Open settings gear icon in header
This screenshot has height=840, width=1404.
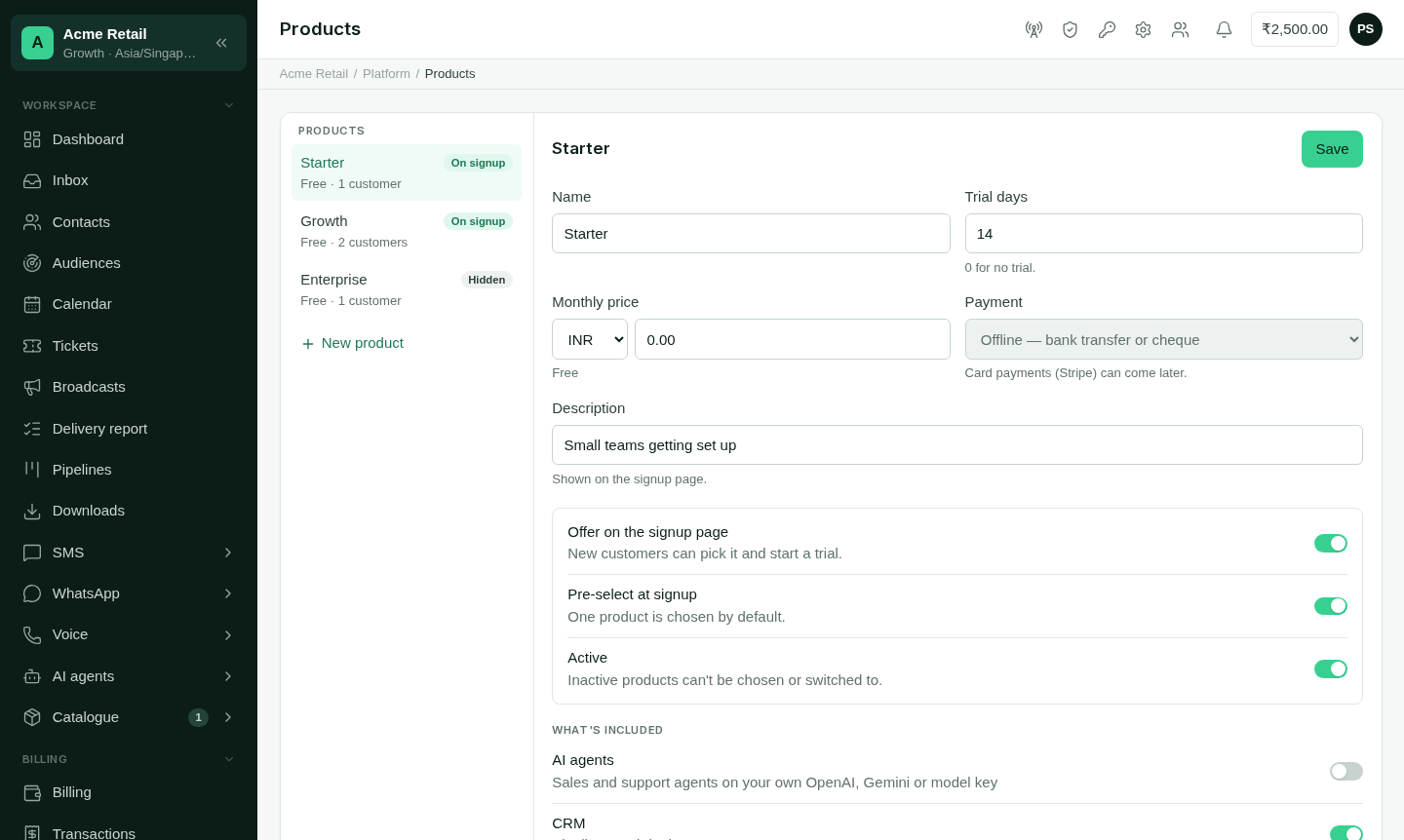coord(1143,29)
